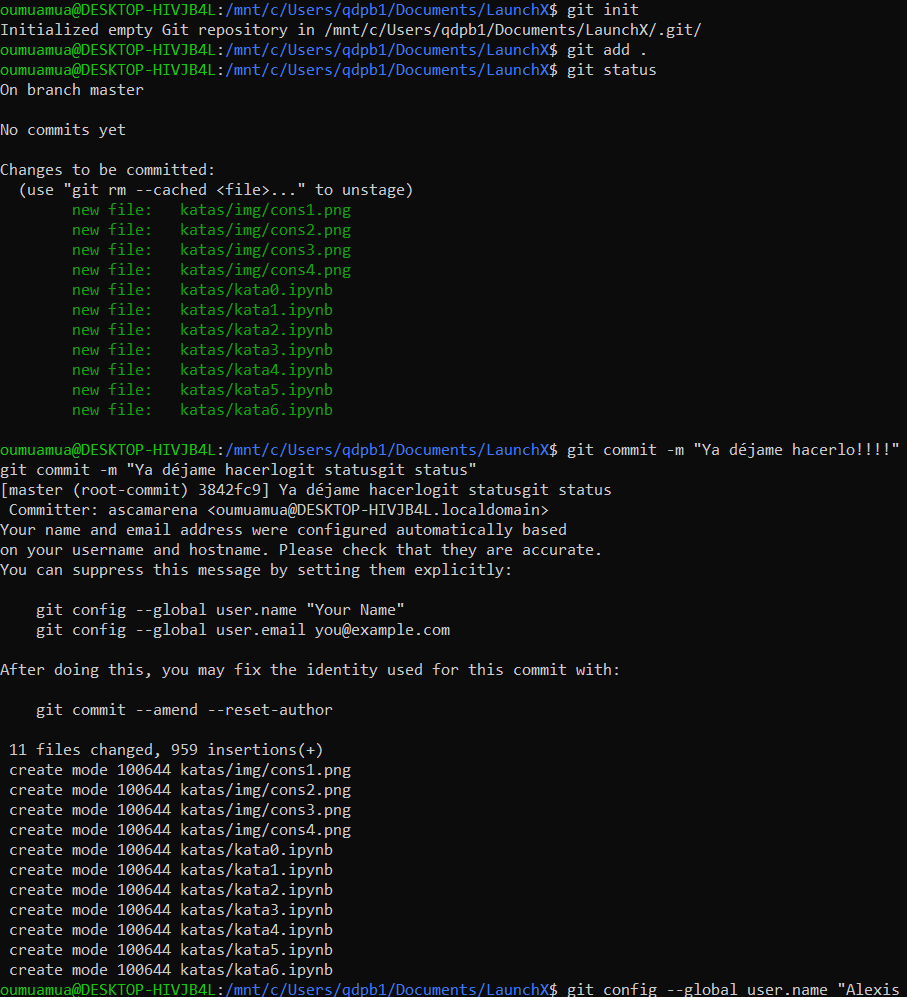Click 'git config --global user.name "Your Name"' suggestion
Screen dimensions: 907x997
pyautogui.click(x=220, y=610)
